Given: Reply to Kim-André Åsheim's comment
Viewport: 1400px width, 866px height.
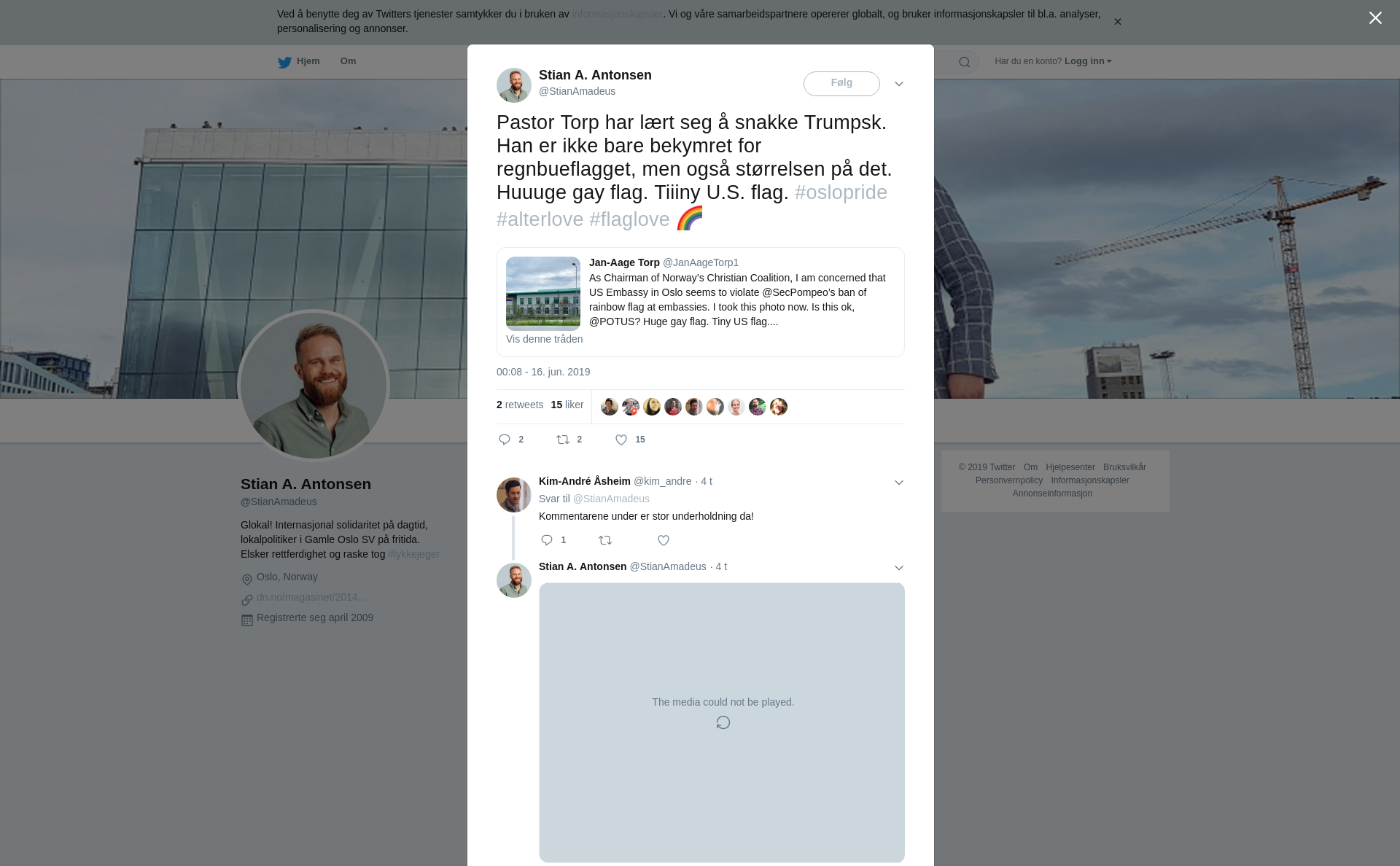Looking at the screenshot, I should (x=547, y=540).
